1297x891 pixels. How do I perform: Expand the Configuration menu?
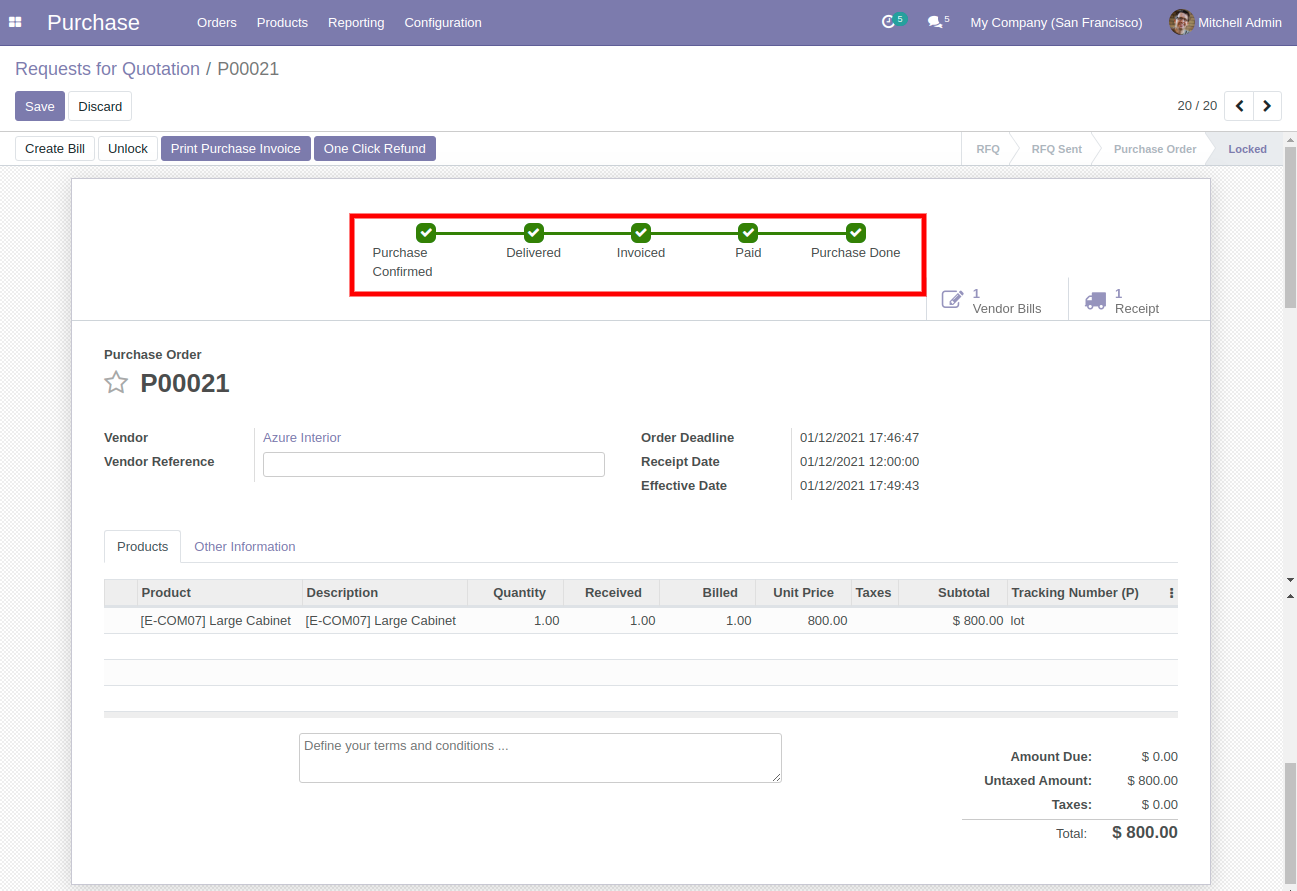click(x=442, y=22)
